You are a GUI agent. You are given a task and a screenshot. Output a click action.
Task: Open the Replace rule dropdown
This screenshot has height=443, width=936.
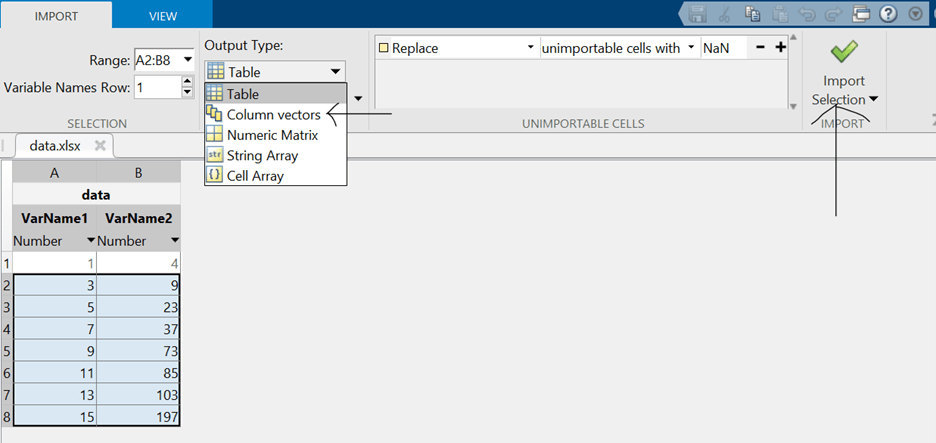530,48
